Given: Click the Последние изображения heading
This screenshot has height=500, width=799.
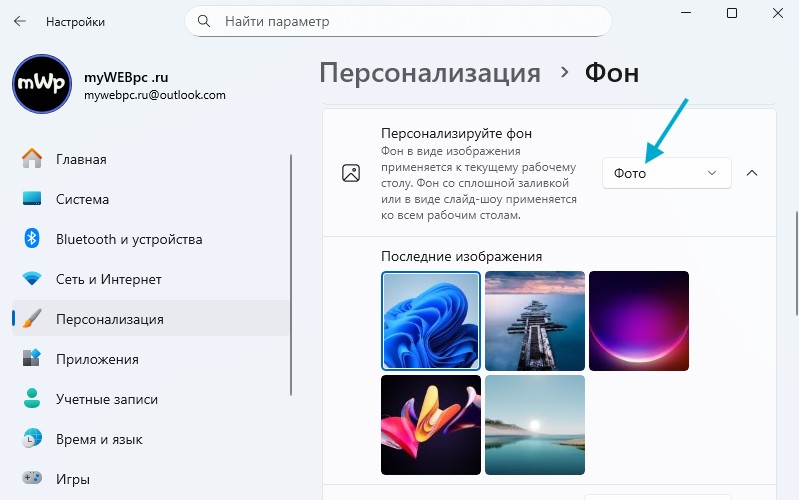Looking at the screenshot, I should click(x=461, y=256).
